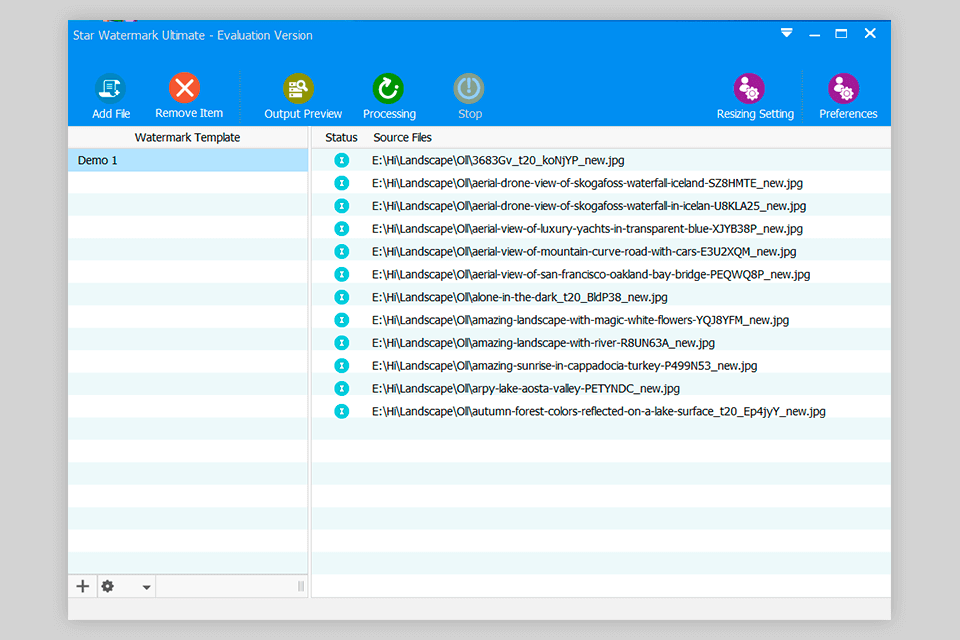Click the red Remove Item icon
Image resolution: width=960 pixels, height=640 pixels.
184,88
